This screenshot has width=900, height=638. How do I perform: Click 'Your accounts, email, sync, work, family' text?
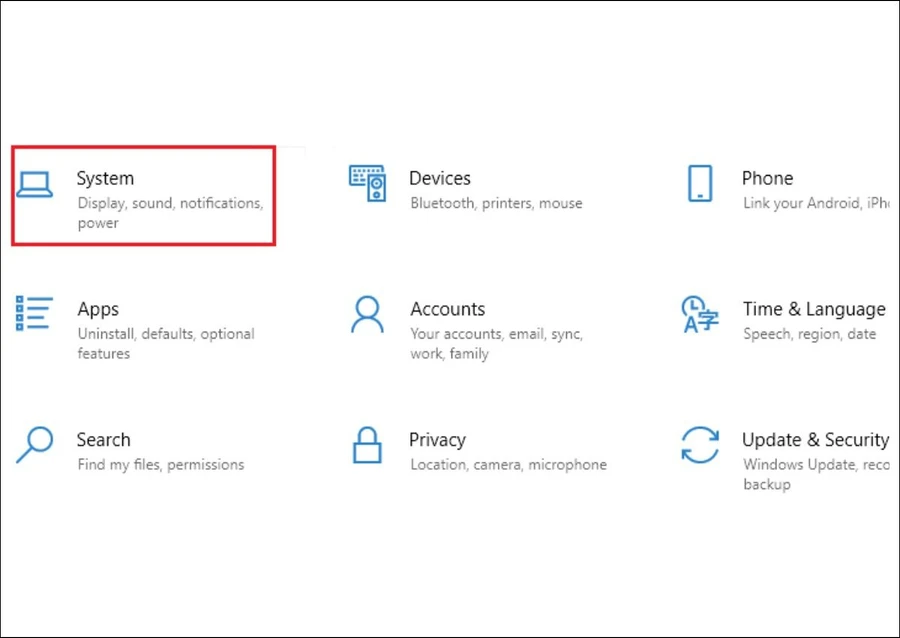coord(496,344)
